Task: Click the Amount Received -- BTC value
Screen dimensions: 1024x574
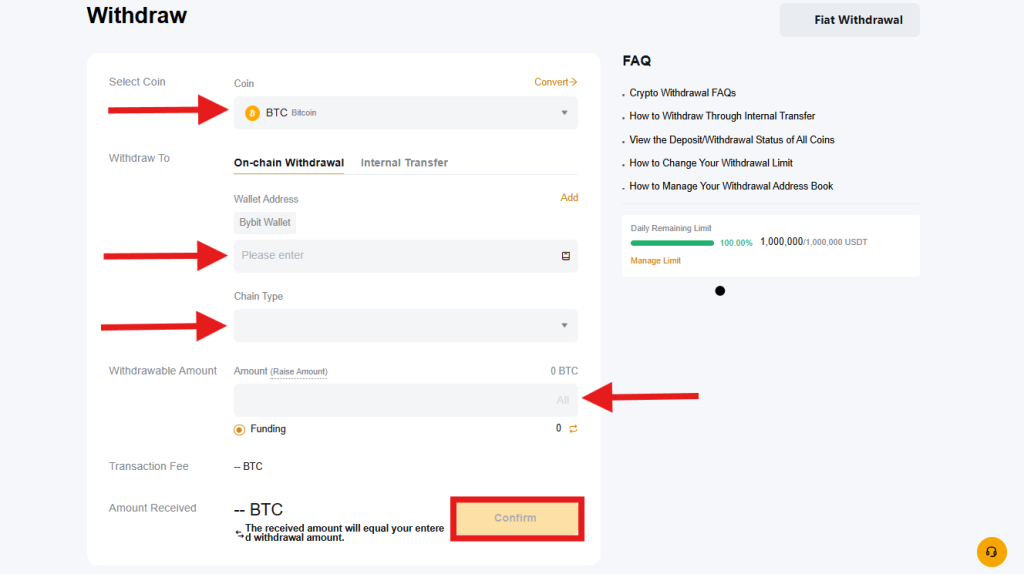Action: 259,509
